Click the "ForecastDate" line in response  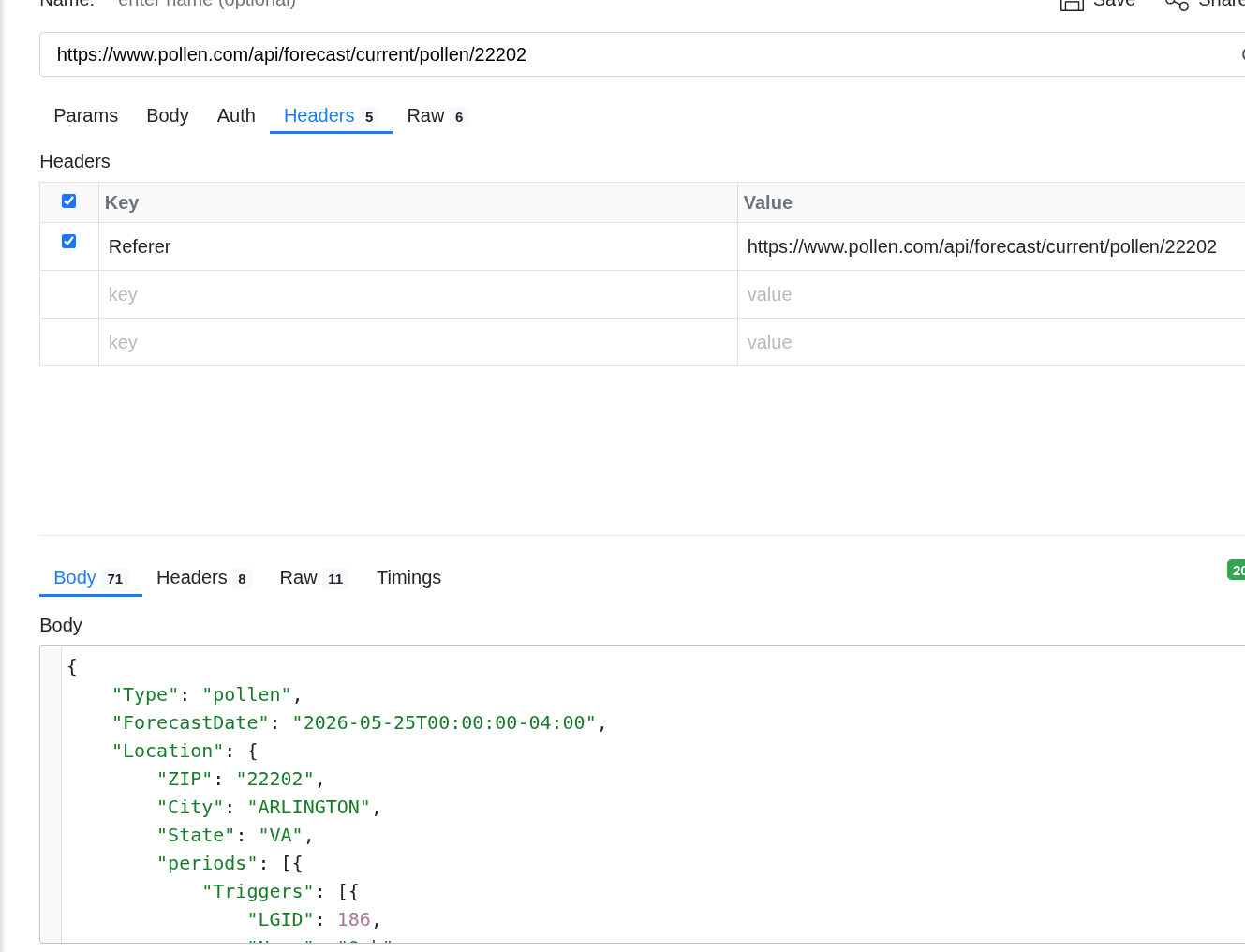point(360,722)
